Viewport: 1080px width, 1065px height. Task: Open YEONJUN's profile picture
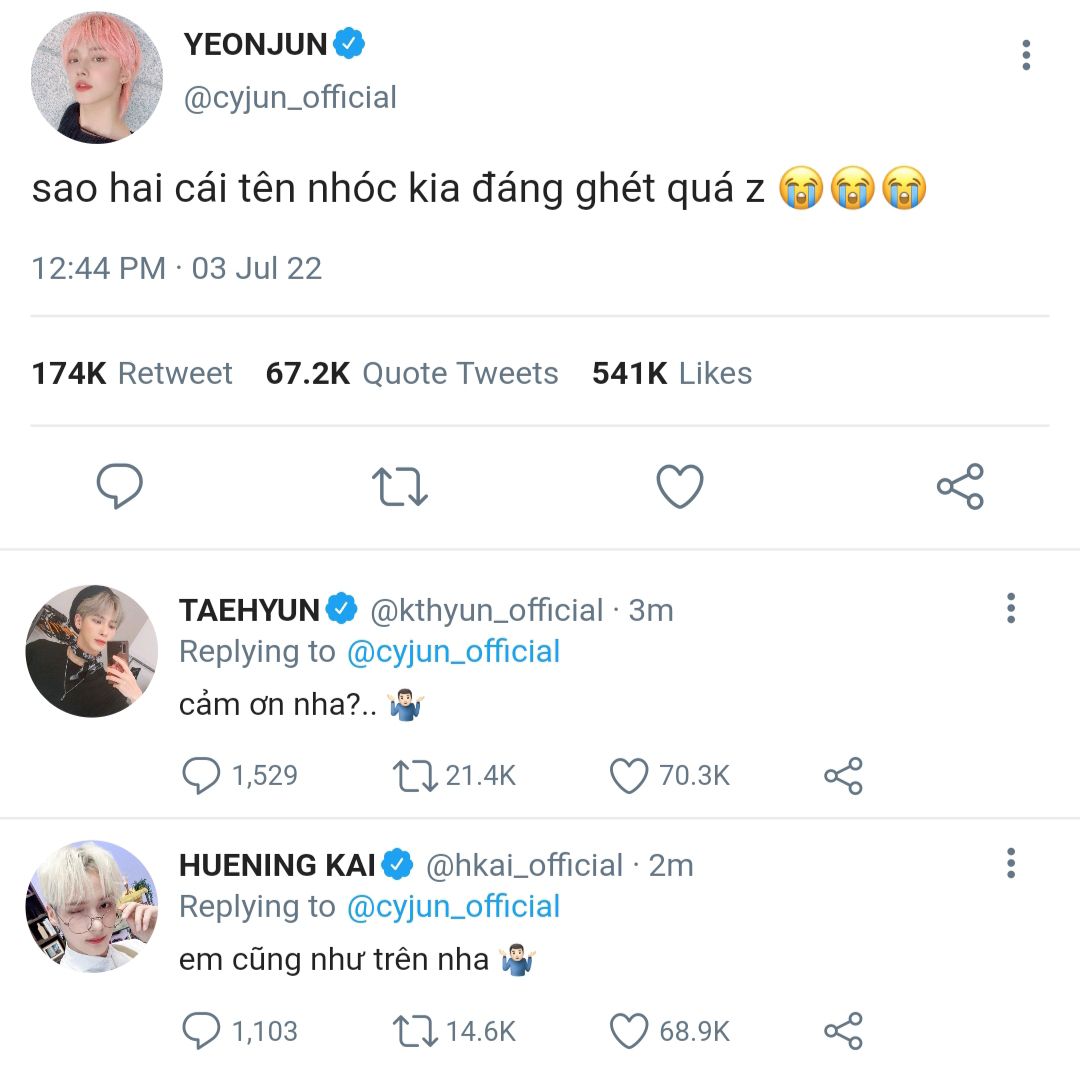point(97,77)
